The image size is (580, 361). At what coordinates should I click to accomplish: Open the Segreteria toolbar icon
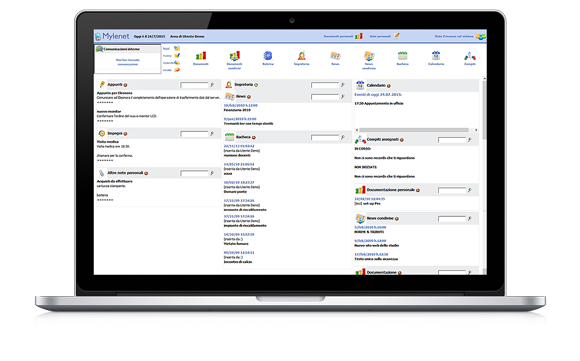tap(301, 56)
